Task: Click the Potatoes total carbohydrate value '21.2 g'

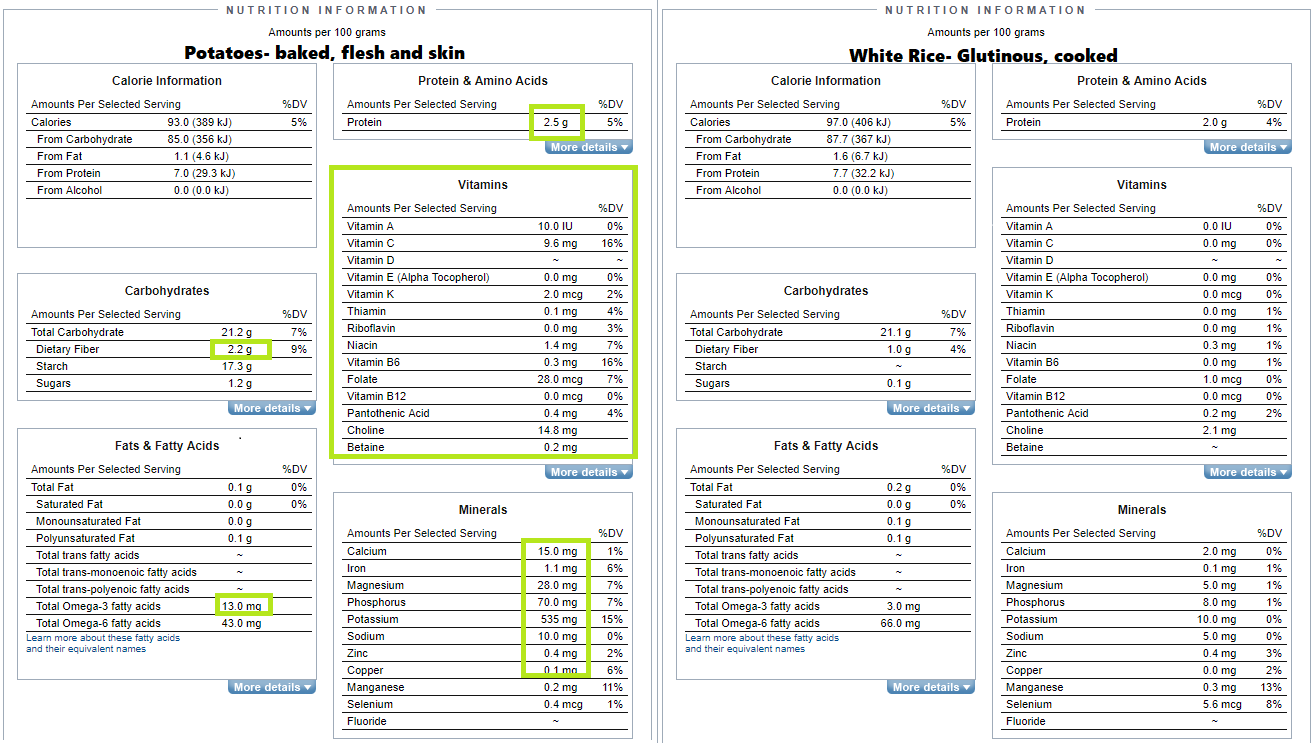Action: coord(237,332)
